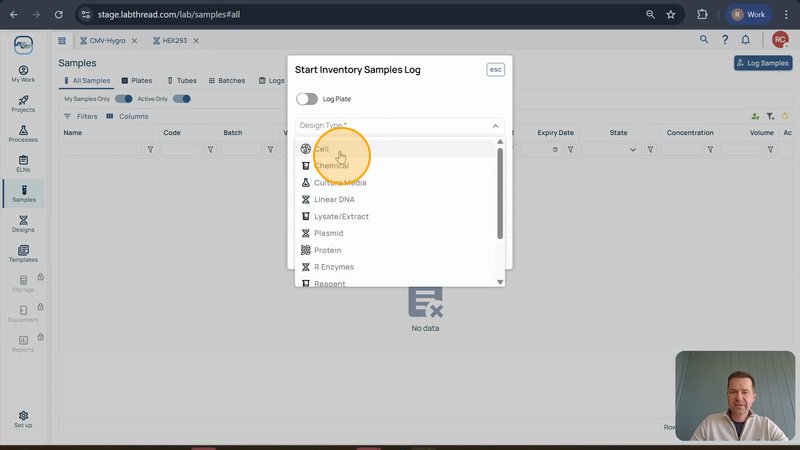Open Templates in the sidebar
800x450 pixels.
[23, 254]
